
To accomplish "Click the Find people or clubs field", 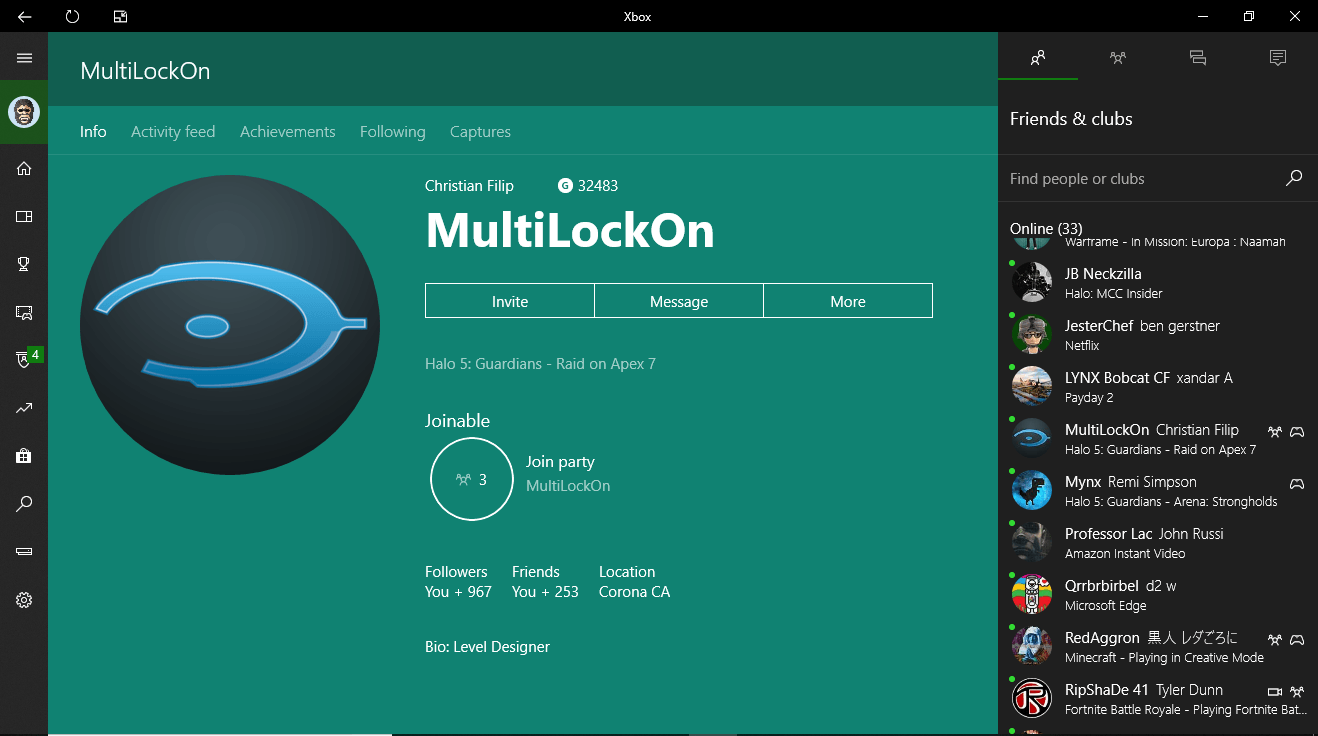I will (x=1140, y=179).
